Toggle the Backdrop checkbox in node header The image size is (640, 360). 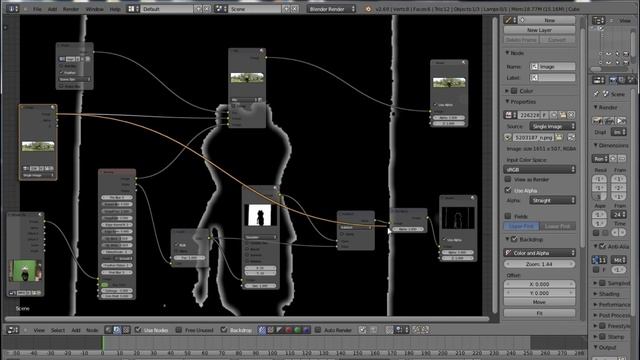pos(224,329)
